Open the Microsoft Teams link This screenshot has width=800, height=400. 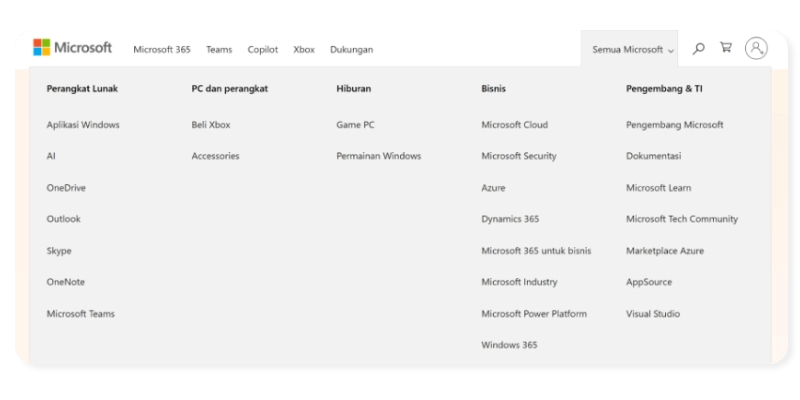pyautogui.click(x=81, y=314)
